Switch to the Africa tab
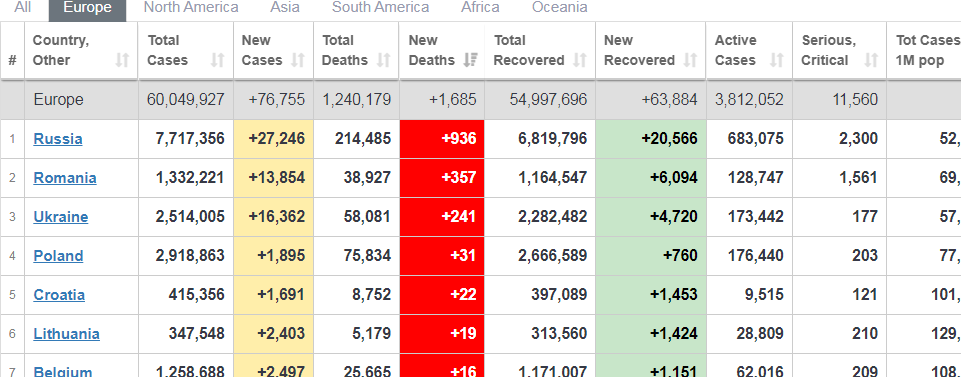961x377 pixels. (480, 8)
